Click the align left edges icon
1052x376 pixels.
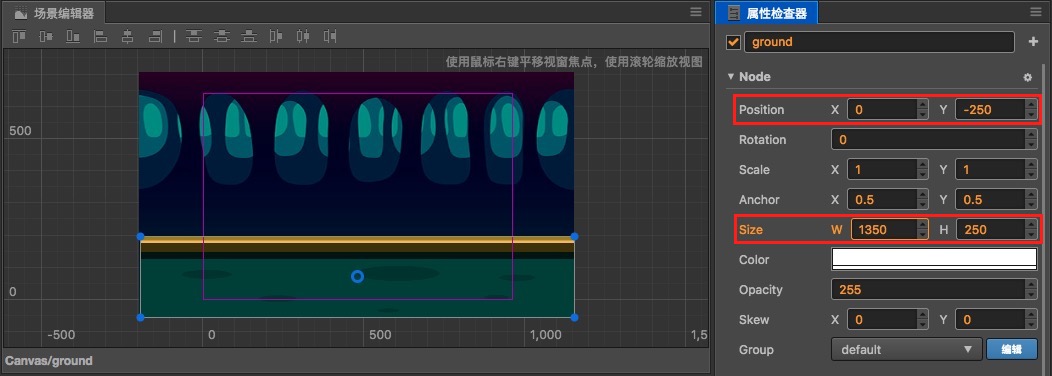point(101,36)
